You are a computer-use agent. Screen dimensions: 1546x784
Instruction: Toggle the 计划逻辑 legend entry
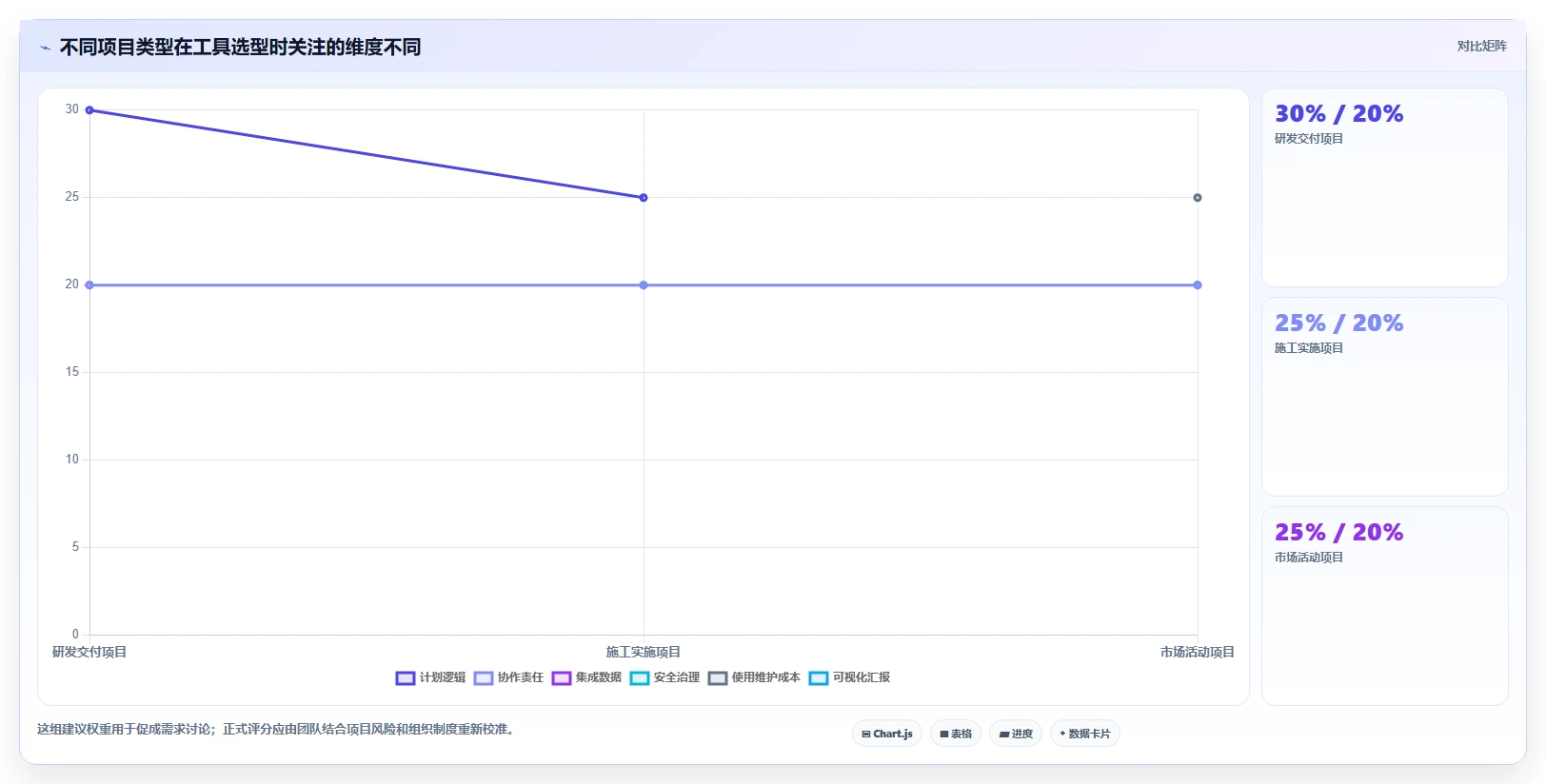point(430,677)
